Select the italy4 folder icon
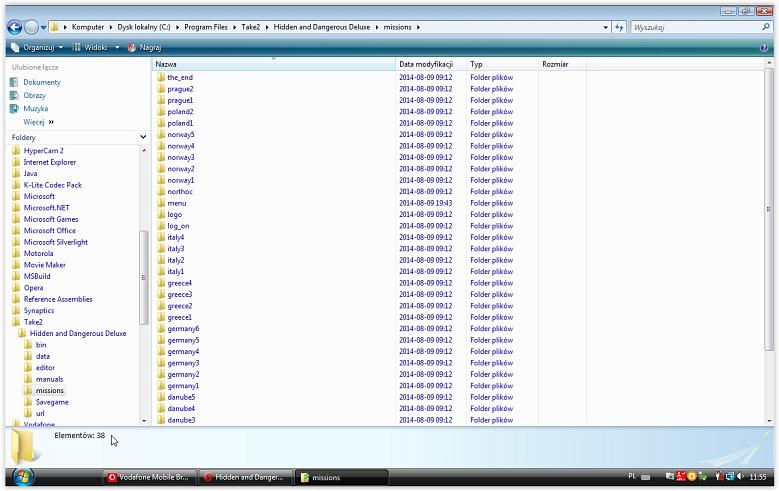Screen dimensions: 779x491 (161, 238)
